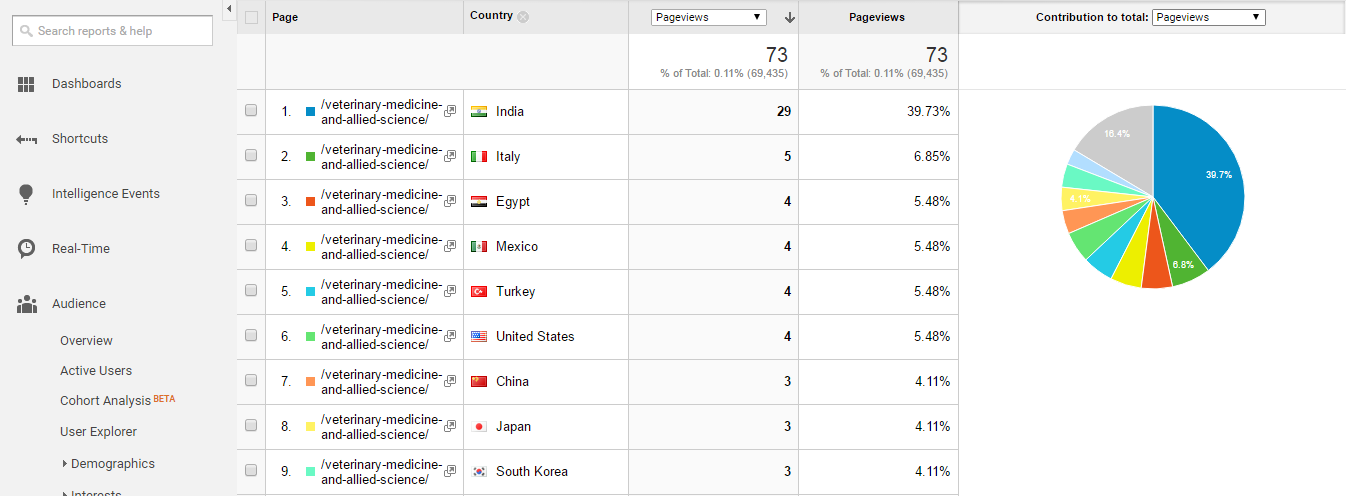
Task: Open Intelligence Events lightbulb icon
Action: pos(27,194)
